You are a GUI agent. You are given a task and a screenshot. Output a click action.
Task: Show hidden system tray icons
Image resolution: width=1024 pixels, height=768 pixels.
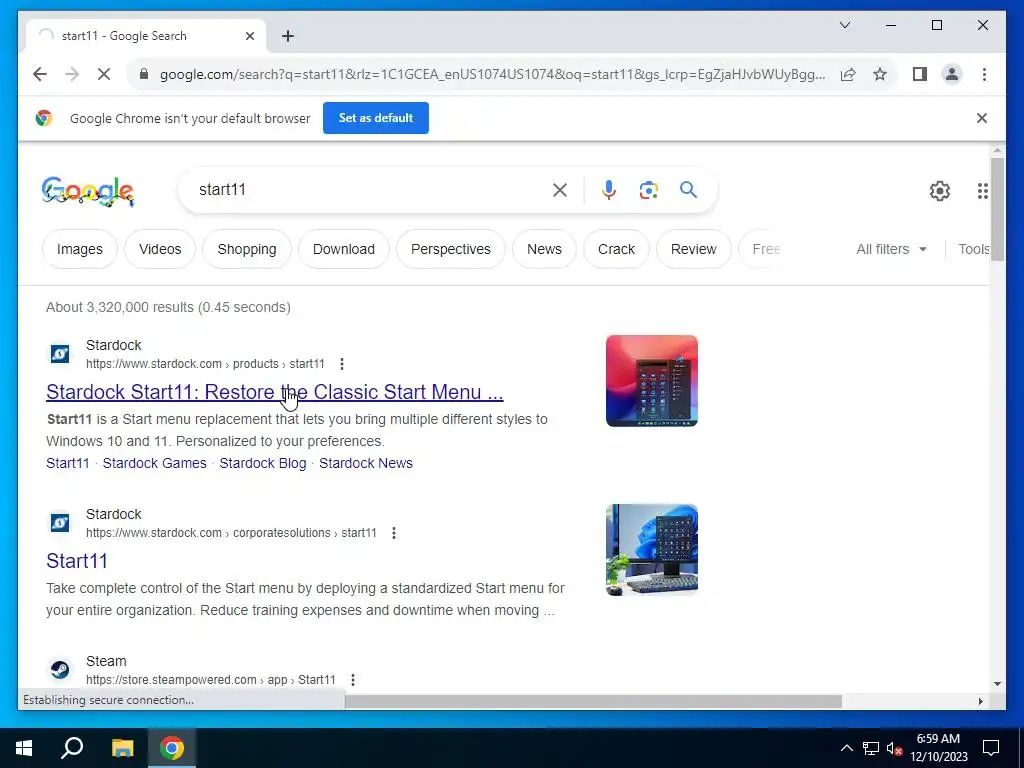coord(846,748)
